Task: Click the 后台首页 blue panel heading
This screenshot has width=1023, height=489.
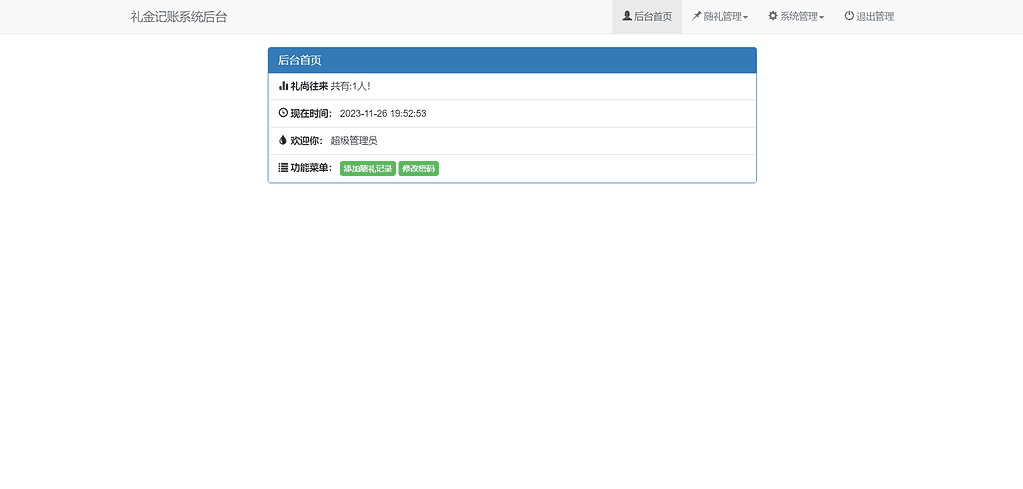Action: (x=512, y=60)
